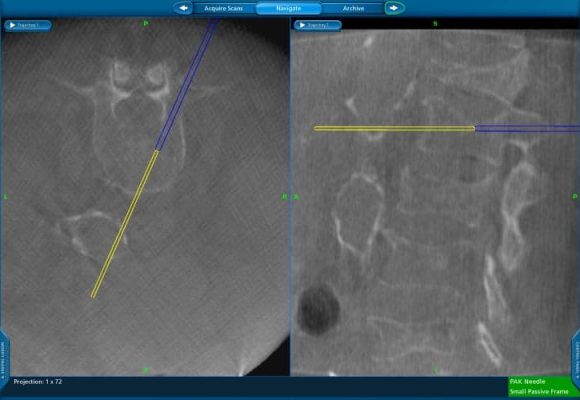Click the Small Passive Frame status label
This screenshot has width=580, height=400.
click(x=539, y=391)
